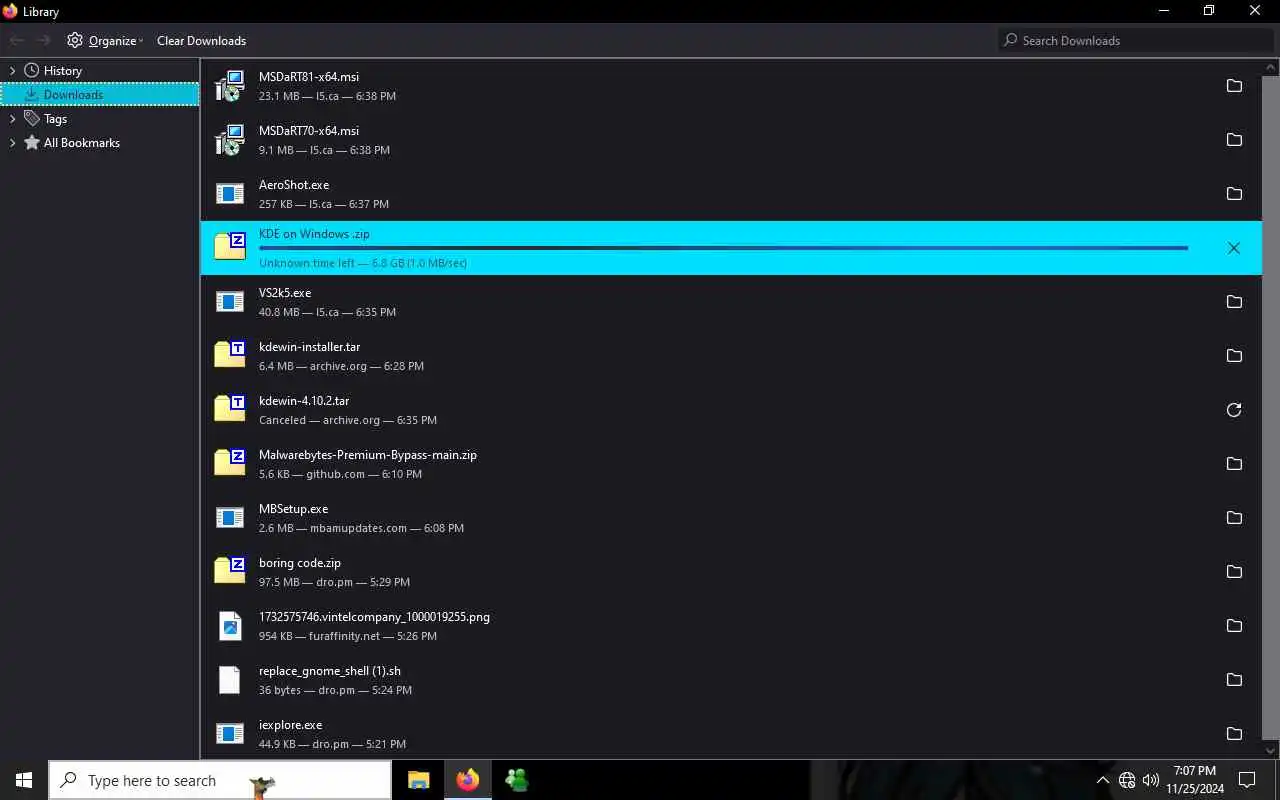Open the volume control tray icon
Viewport: 1280px width, 800px height.
(1151, 781)
